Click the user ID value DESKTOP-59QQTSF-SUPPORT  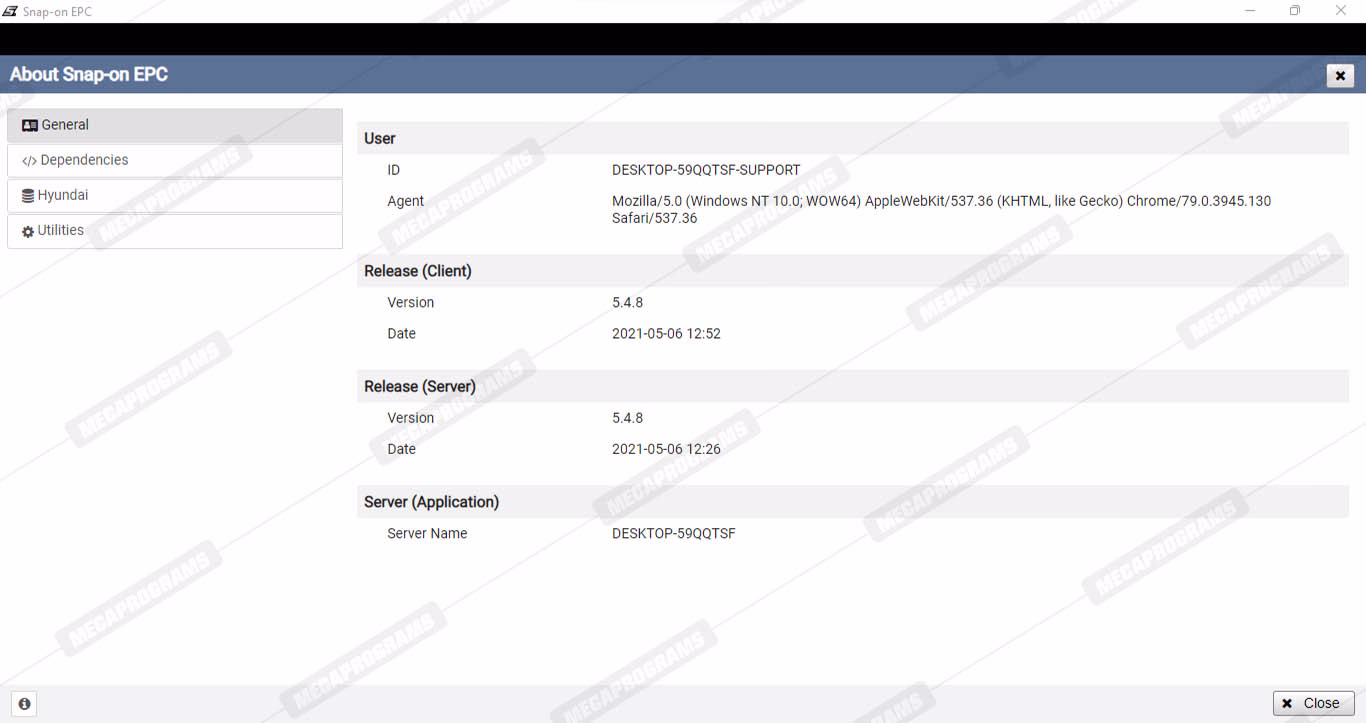(706, 170)
